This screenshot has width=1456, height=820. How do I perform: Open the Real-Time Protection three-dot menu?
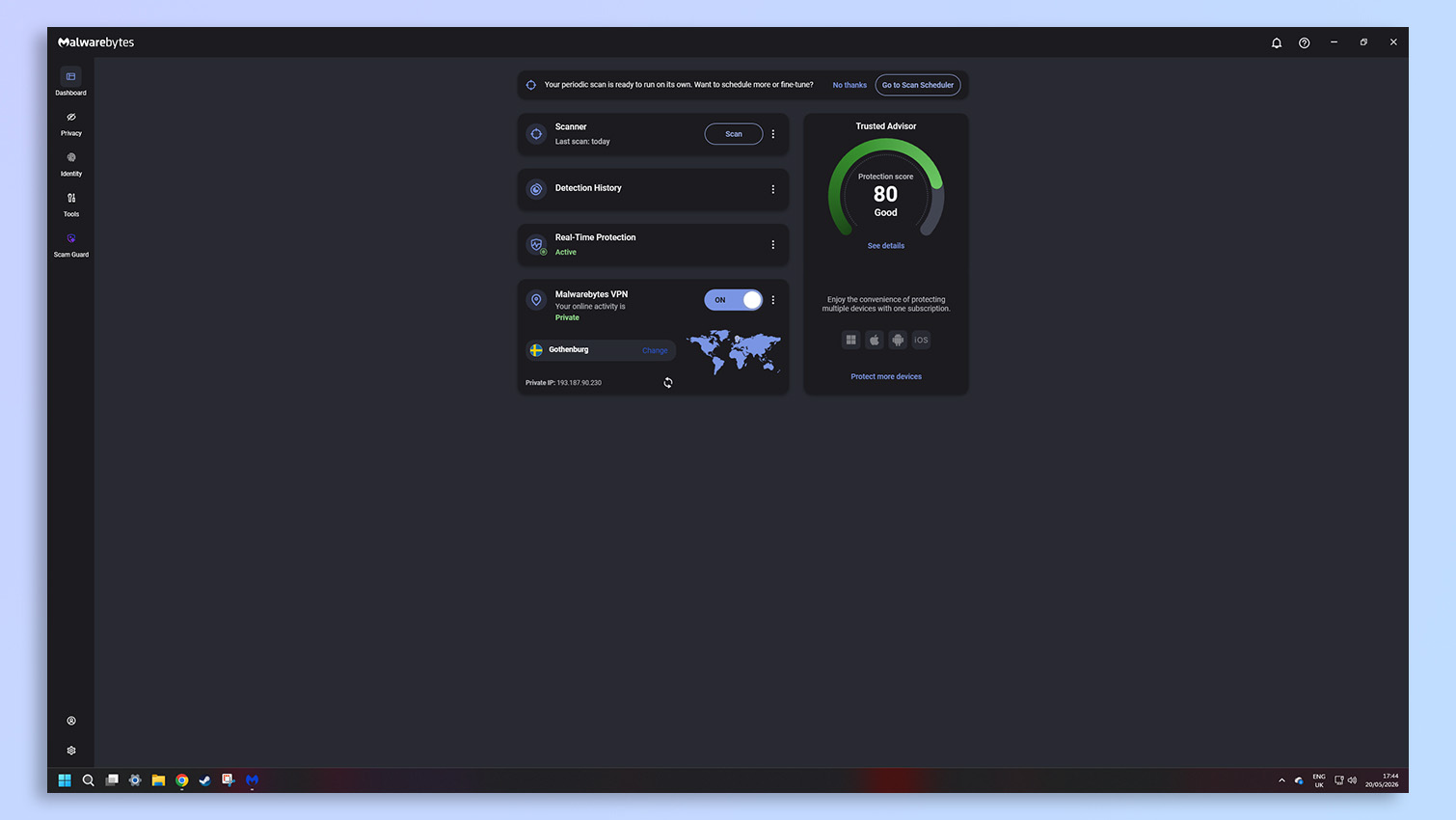(x=773, y=245)
